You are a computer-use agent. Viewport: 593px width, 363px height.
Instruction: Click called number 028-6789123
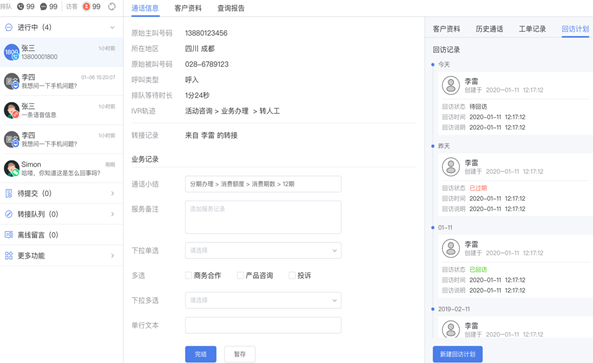(206, 64)
